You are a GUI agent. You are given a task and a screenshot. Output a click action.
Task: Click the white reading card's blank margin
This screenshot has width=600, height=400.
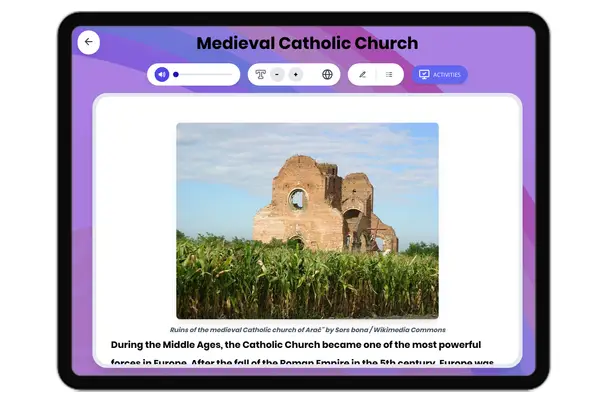135,200
